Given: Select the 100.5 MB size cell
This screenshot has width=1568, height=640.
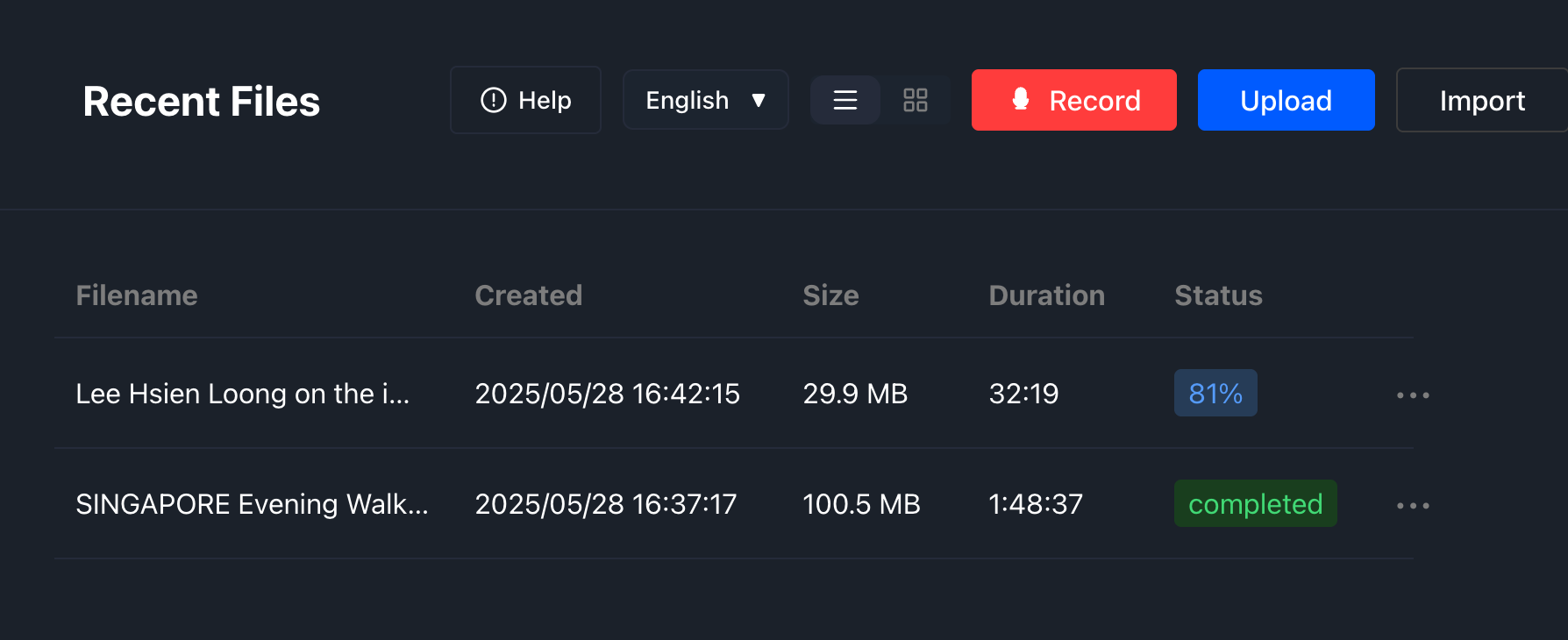Looking at the screenshot, I should [862, 504].
